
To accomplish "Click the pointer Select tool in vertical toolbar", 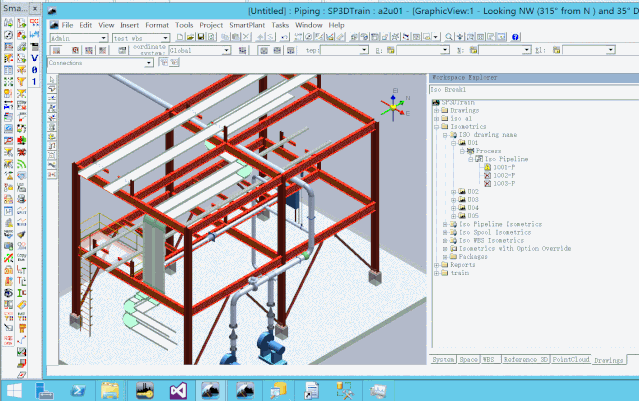I will click(x=52, y=79).
